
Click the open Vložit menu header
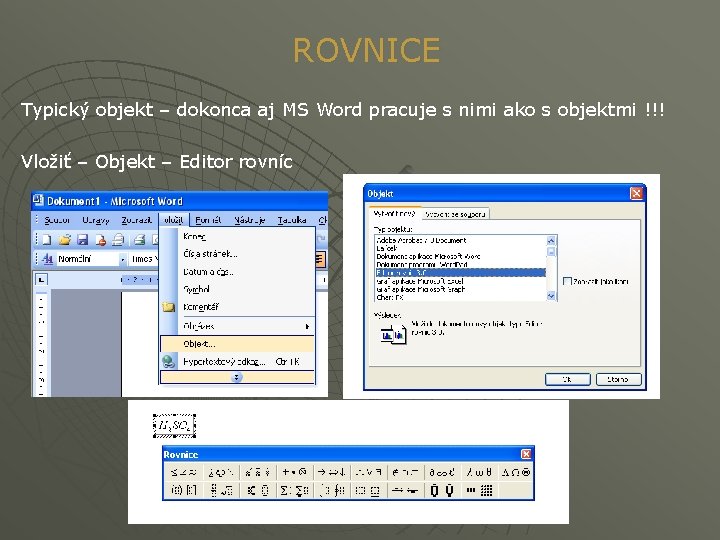[x=174, y=220]
